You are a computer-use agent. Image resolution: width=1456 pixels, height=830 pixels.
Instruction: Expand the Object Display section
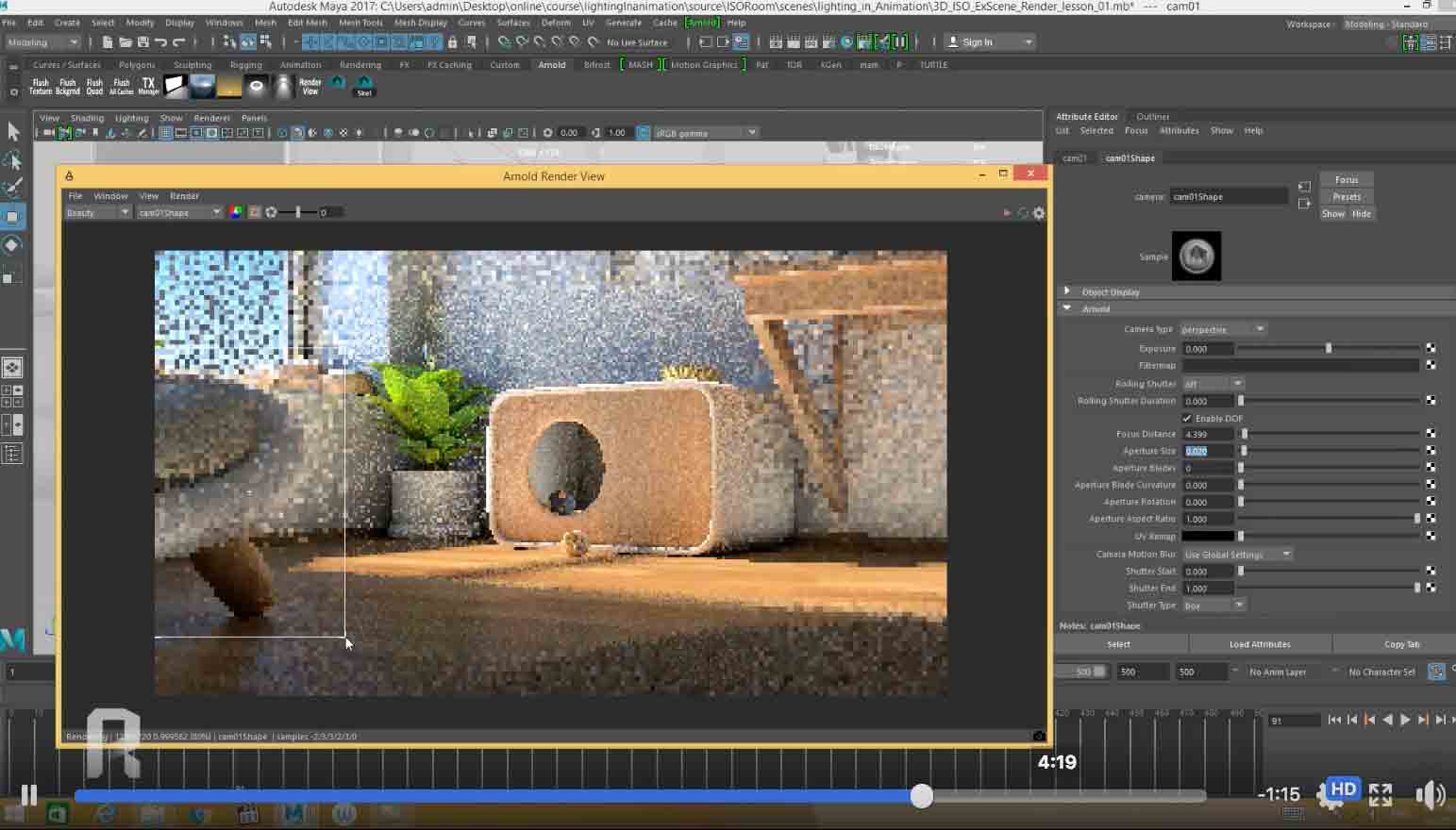point(1067,291)
